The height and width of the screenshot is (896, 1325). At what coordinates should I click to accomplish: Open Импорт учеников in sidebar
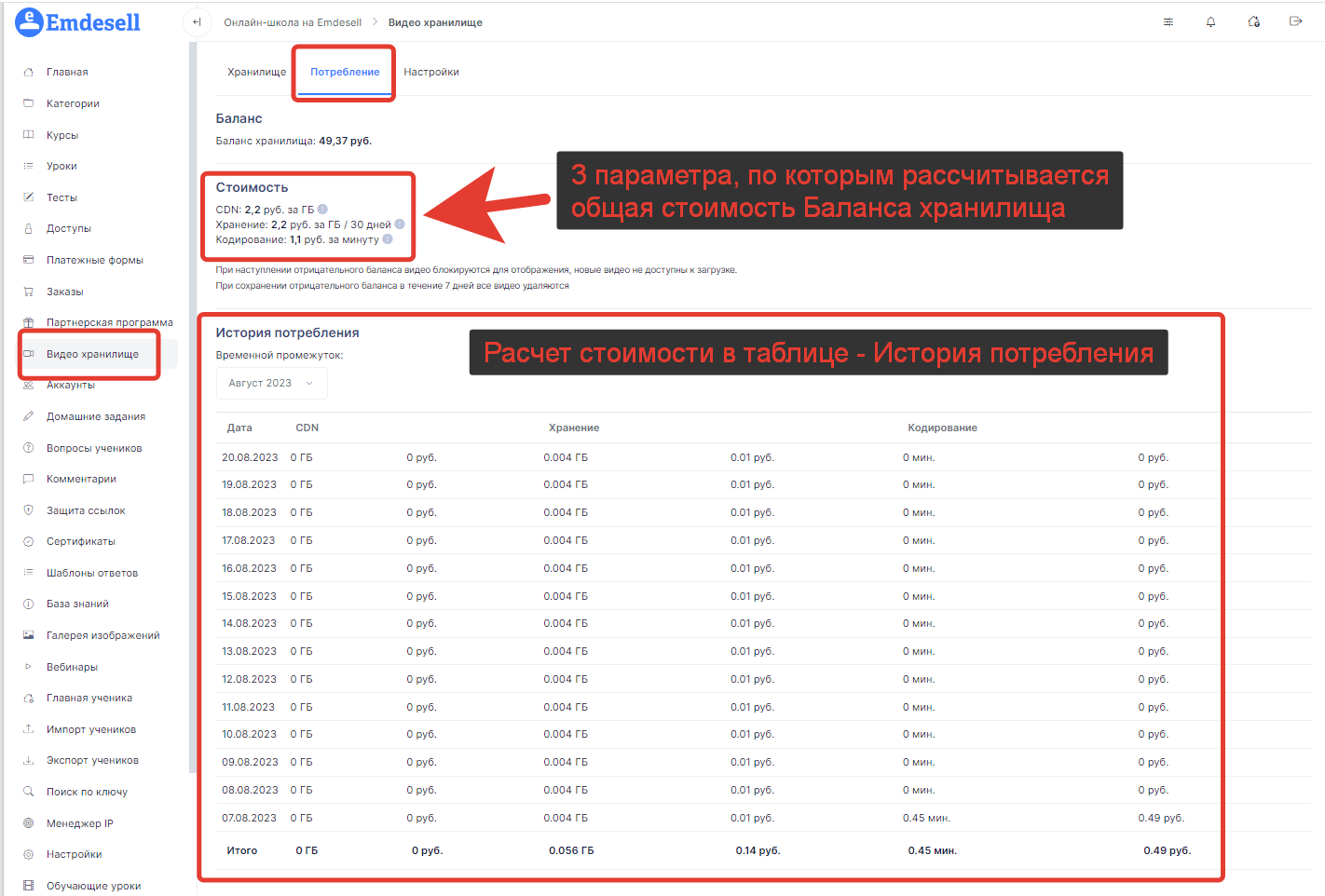click(91, 729)
